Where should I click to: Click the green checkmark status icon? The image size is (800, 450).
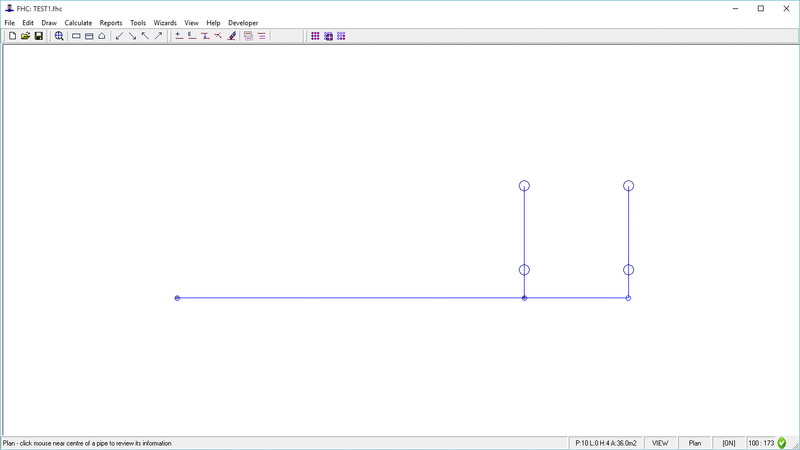pos(782,443)
